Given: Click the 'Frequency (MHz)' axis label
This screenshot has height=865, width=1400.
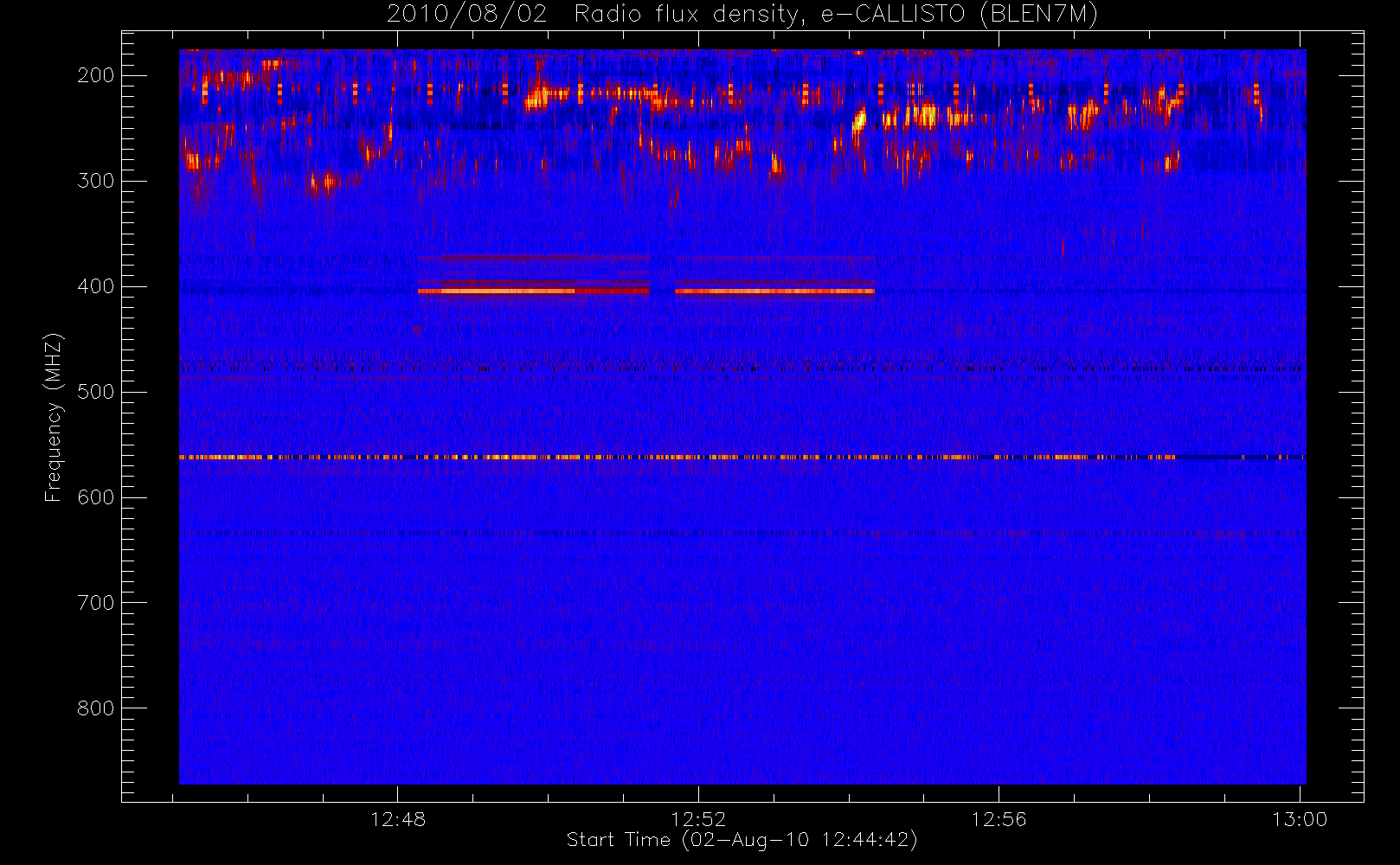Looking at the screenshot, I should (x=54, y=417).
